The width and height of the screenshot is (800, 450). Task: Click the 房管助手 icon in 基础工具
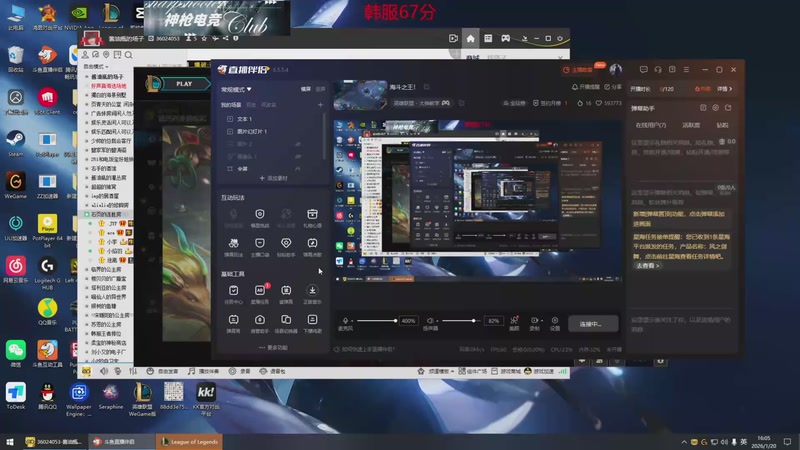[x=260, y=319]
